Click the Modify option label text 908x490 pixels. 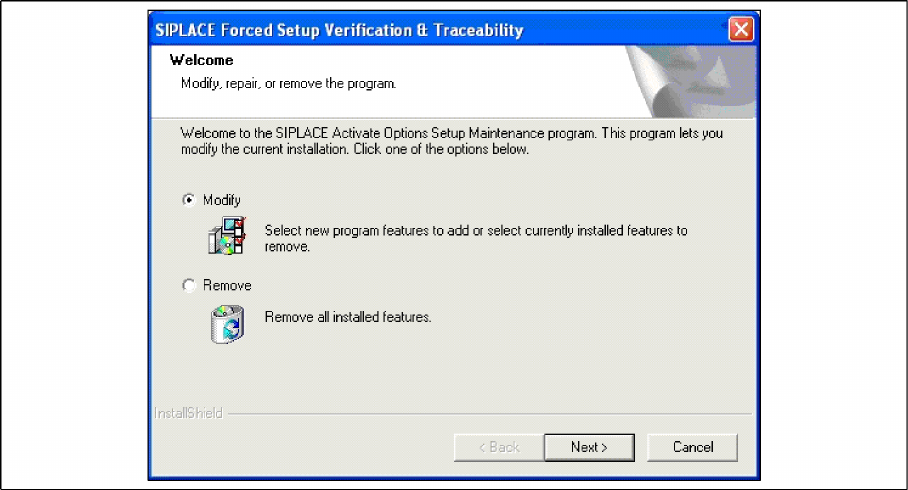(222, 200)
